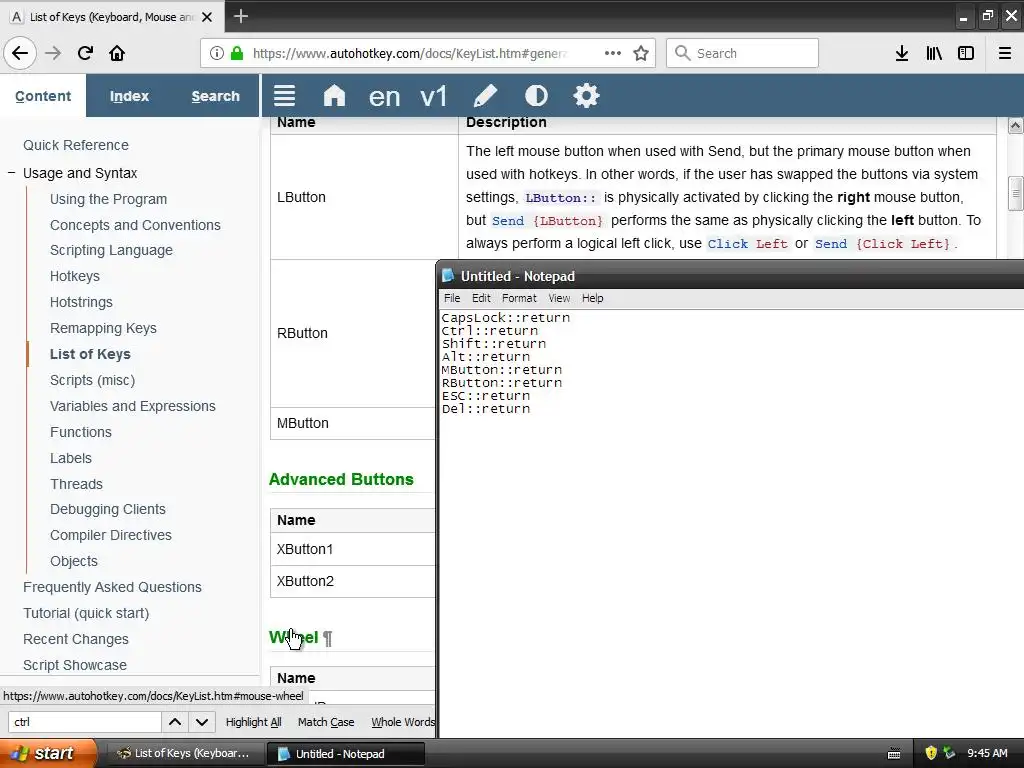Click the pencil edit page icon
Image resolution: width=1024 pixels, height=768 pixels.
485,96
